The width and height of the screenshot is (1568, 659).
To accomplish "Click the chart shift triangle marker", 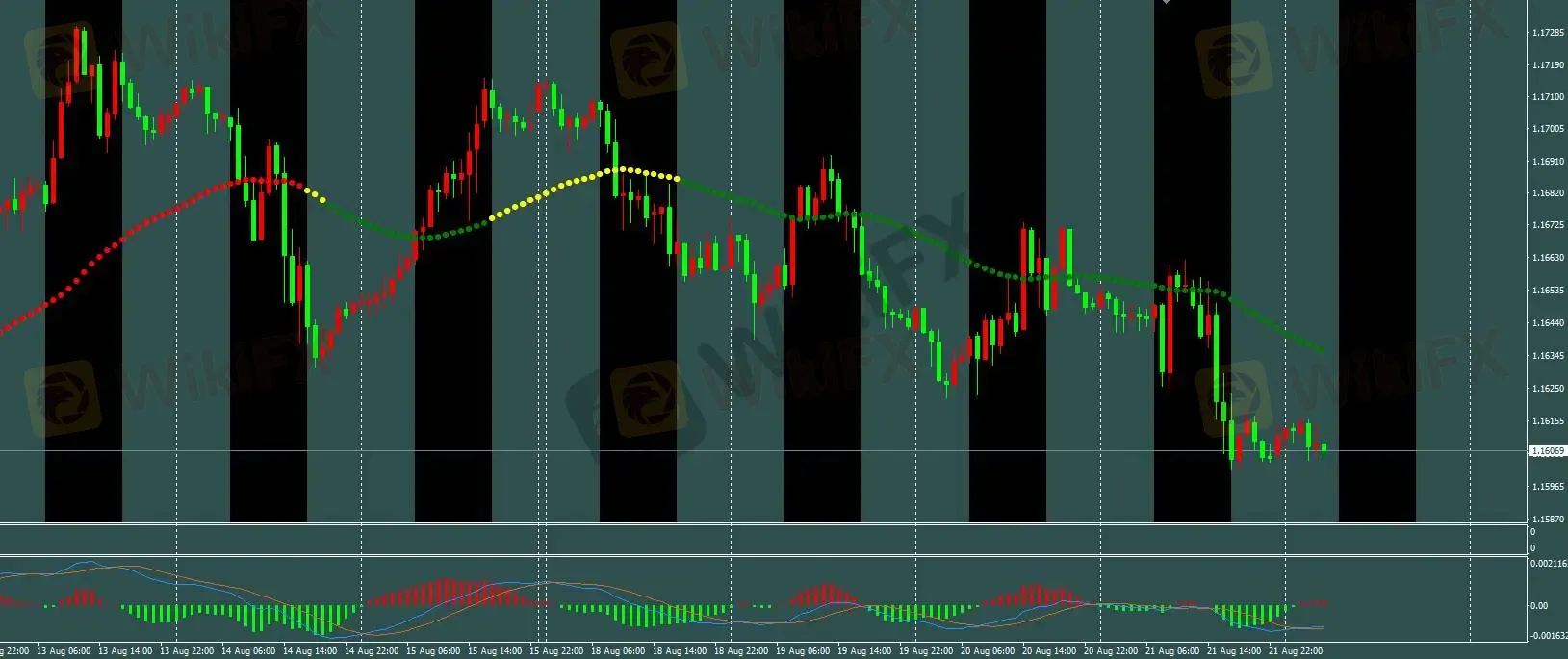I will 1166,2.
